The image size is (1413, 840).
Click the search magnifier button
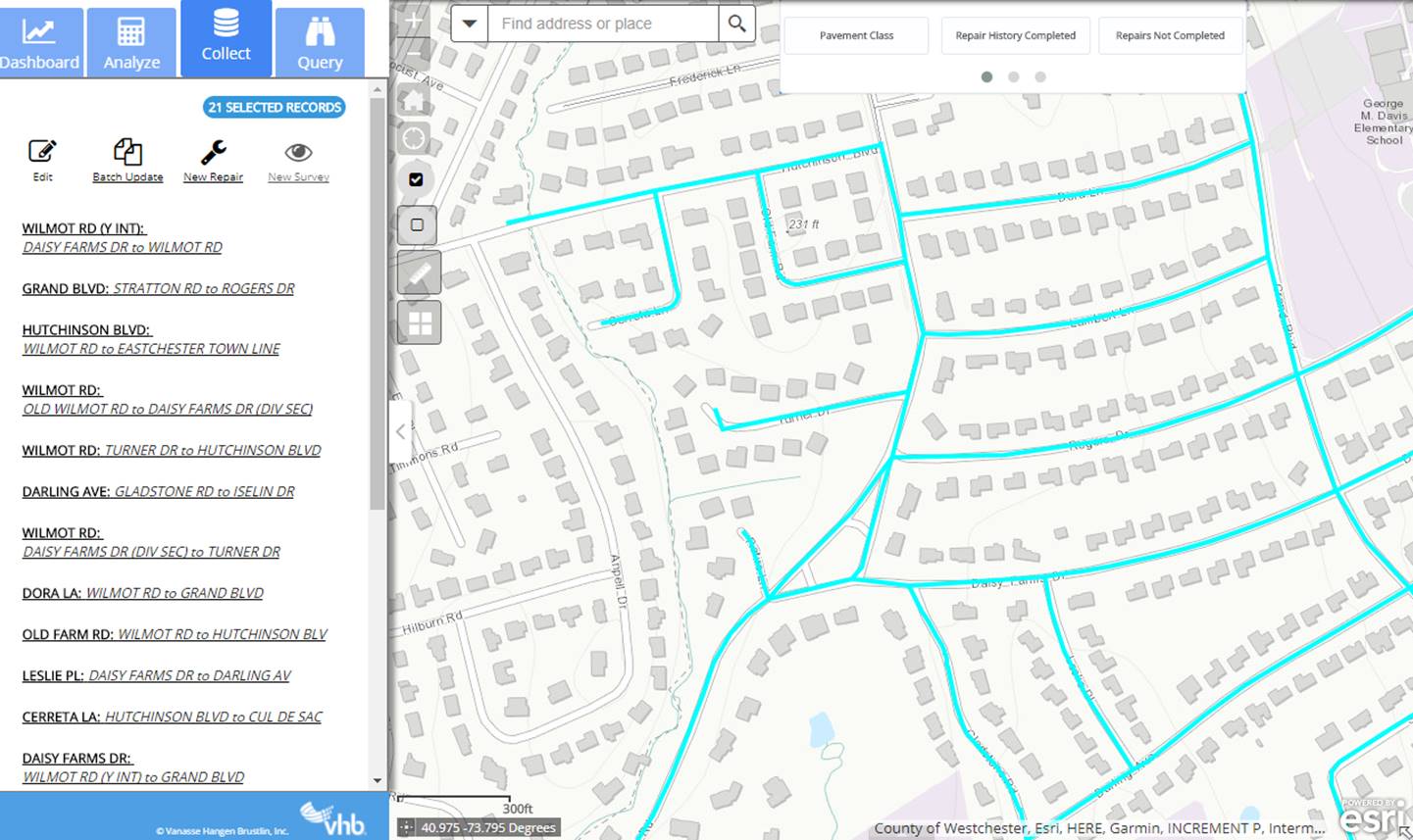tap(737, 24)
